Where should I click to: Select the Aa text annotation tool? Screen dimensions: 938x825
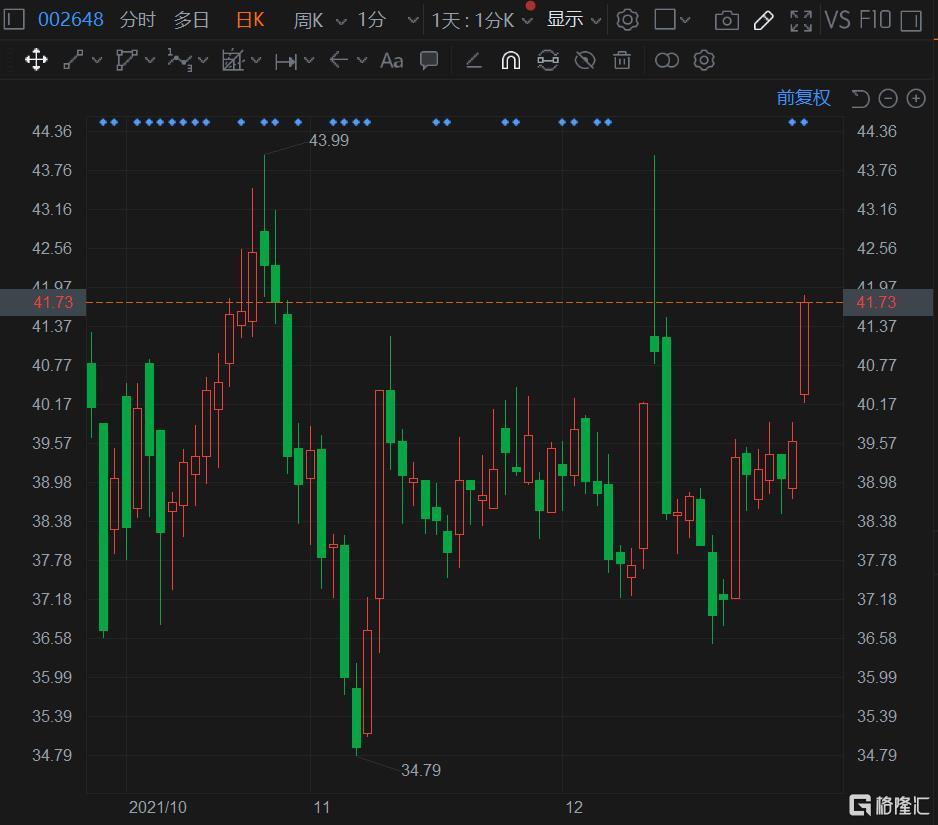pyautogui.click(x=391, y=60)
